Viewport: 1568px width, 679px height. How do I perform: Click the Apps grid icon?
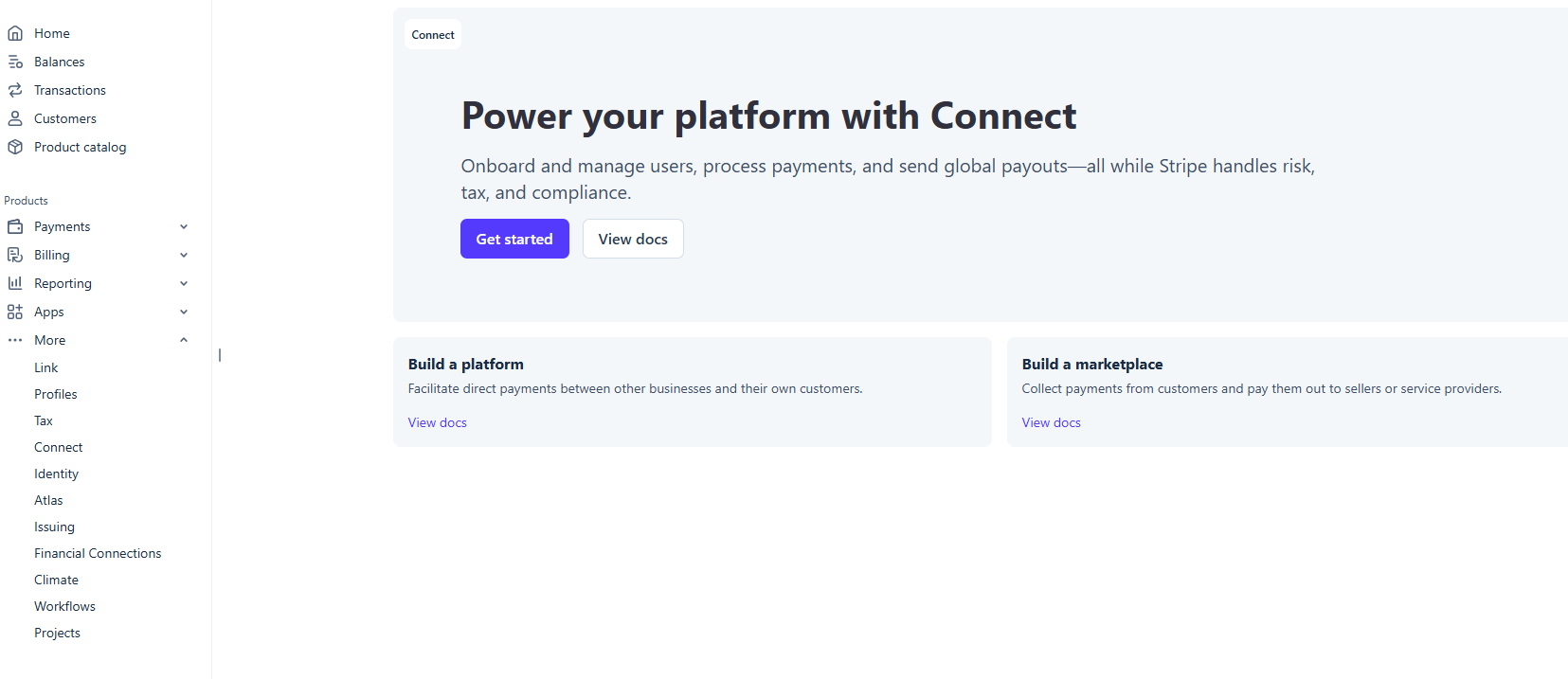(x=15, y=312)
